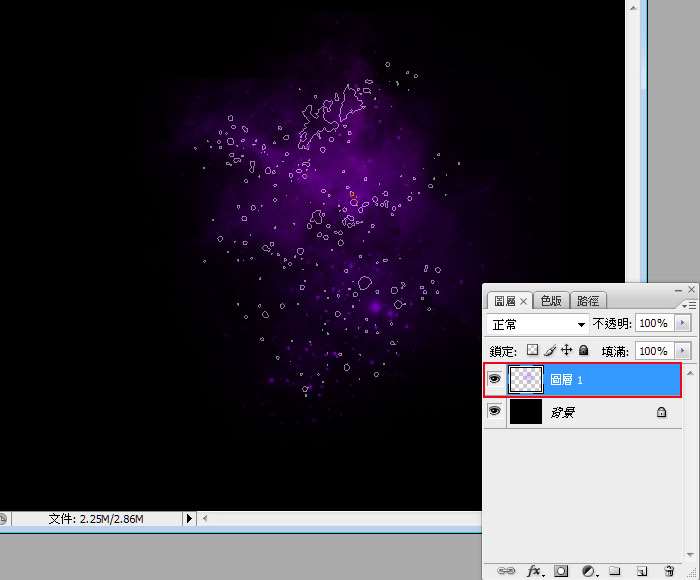700x580 pixels.
Task: Add a layer mask
Action: [x=561, y=571]
